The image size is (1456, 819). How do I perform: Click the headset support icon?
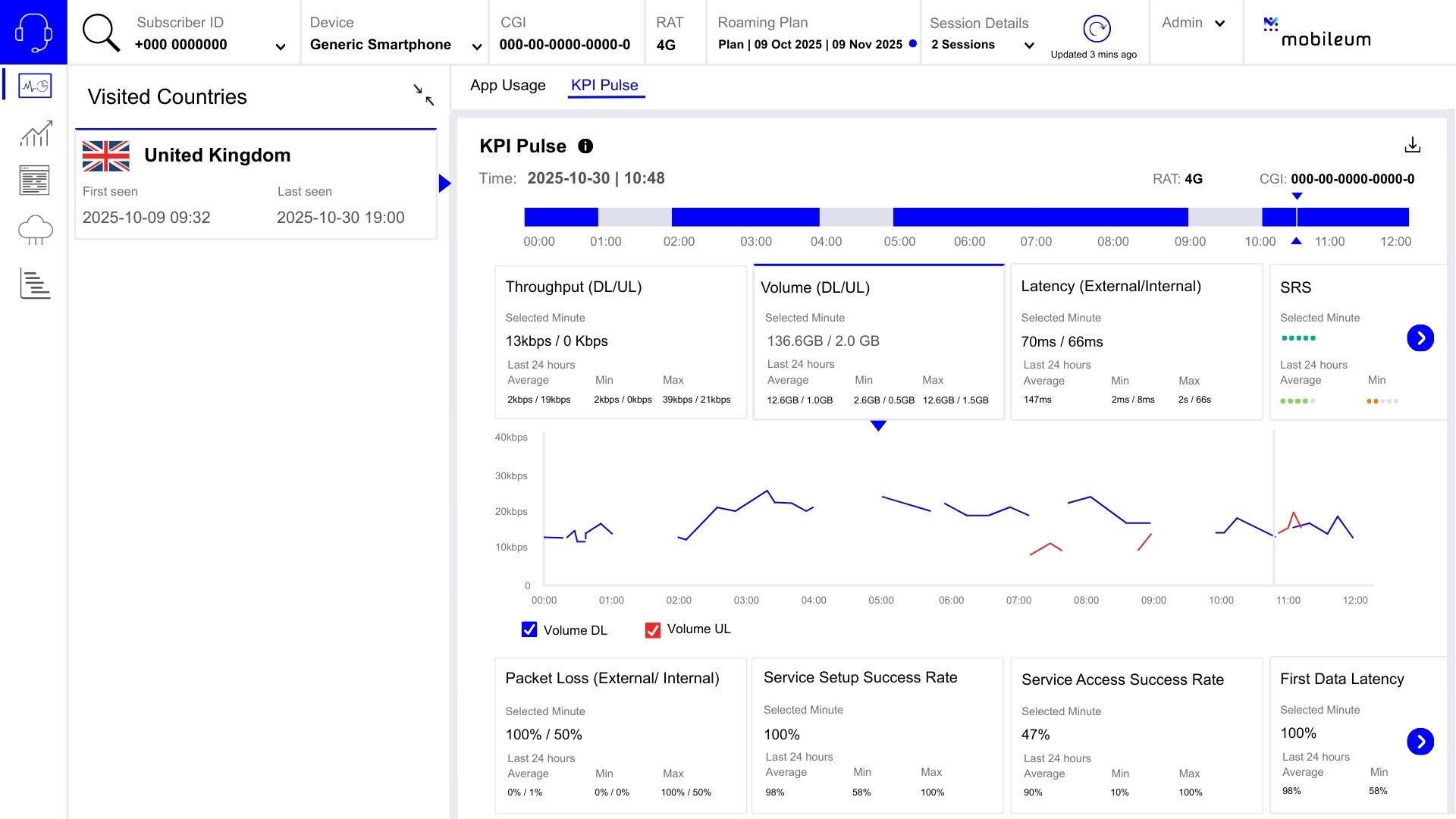pyautogui.click(x=33, y=32)
